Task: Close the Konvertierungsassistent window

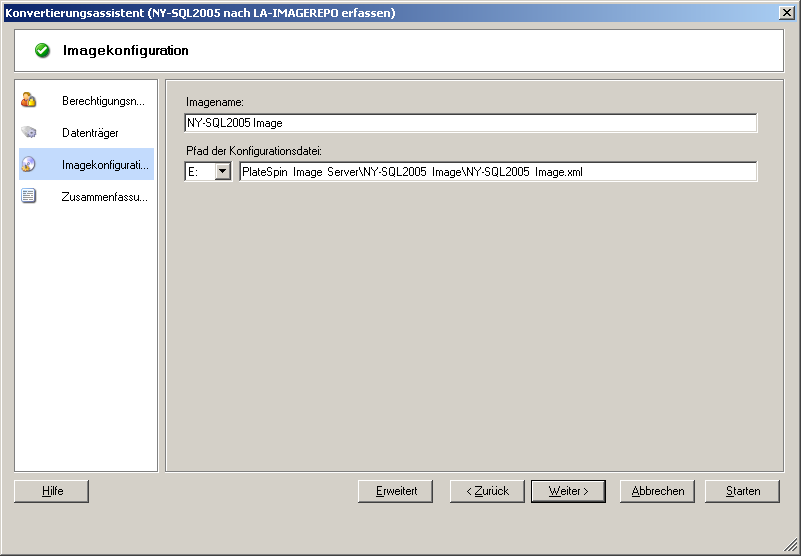Action: click(787, 13)
